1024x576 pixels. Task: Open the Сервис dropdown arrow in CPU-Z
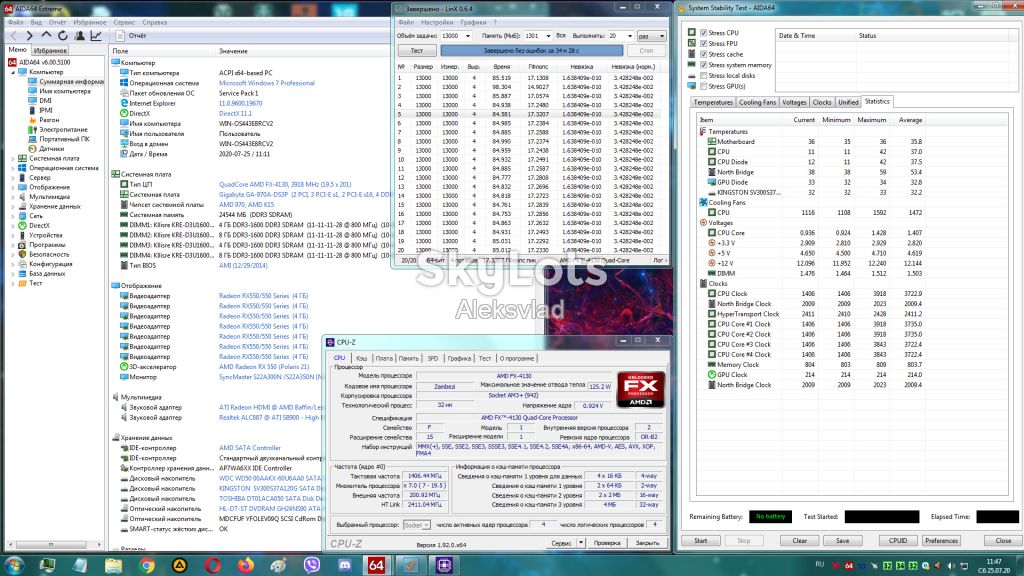tap(581, 543)
